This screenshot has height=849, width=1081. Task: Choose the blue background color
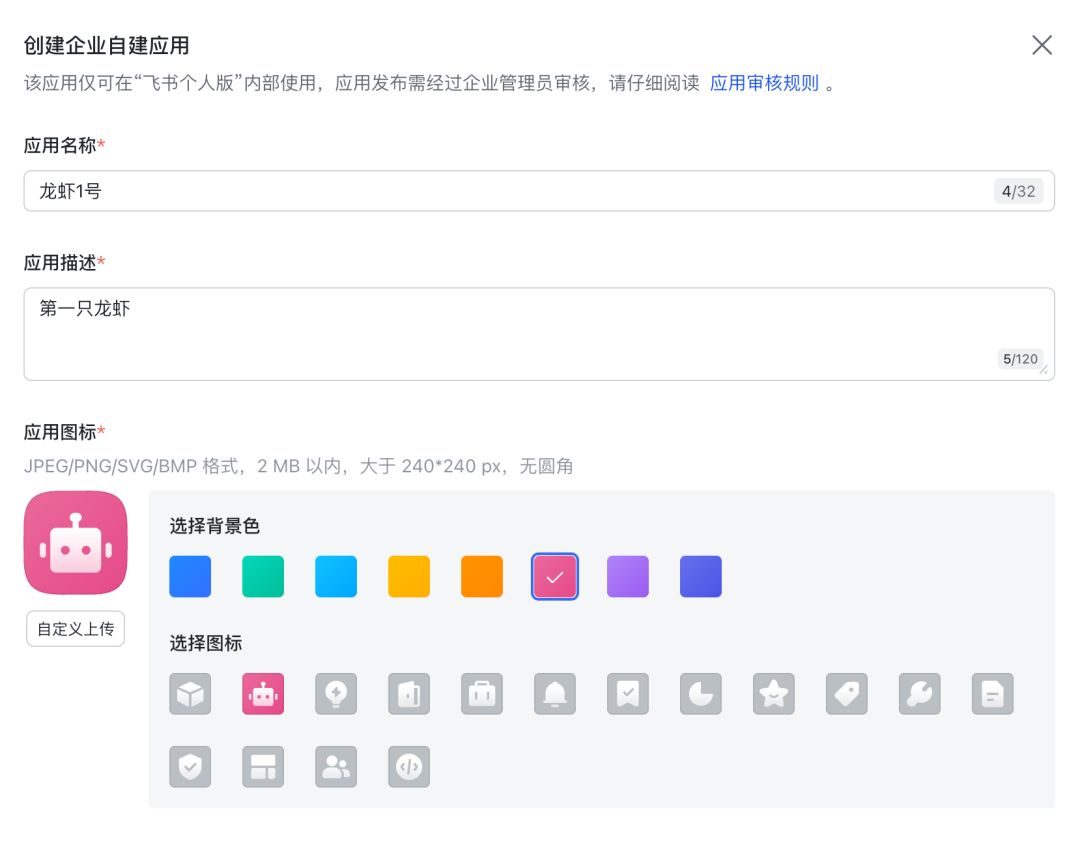click(x=190, y=577)
